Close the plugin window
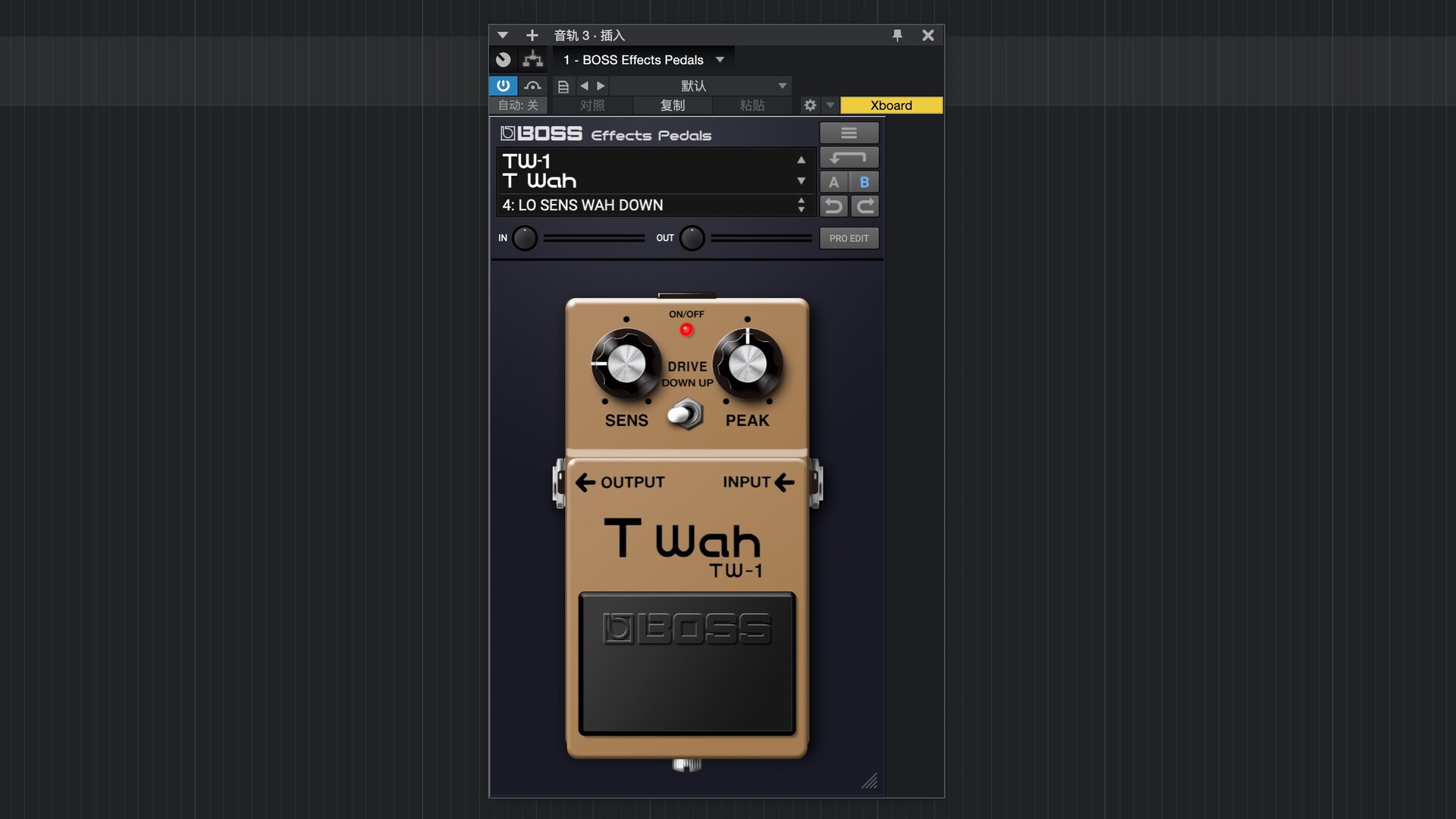This screenshot has height=819, width=1456. 927,35
